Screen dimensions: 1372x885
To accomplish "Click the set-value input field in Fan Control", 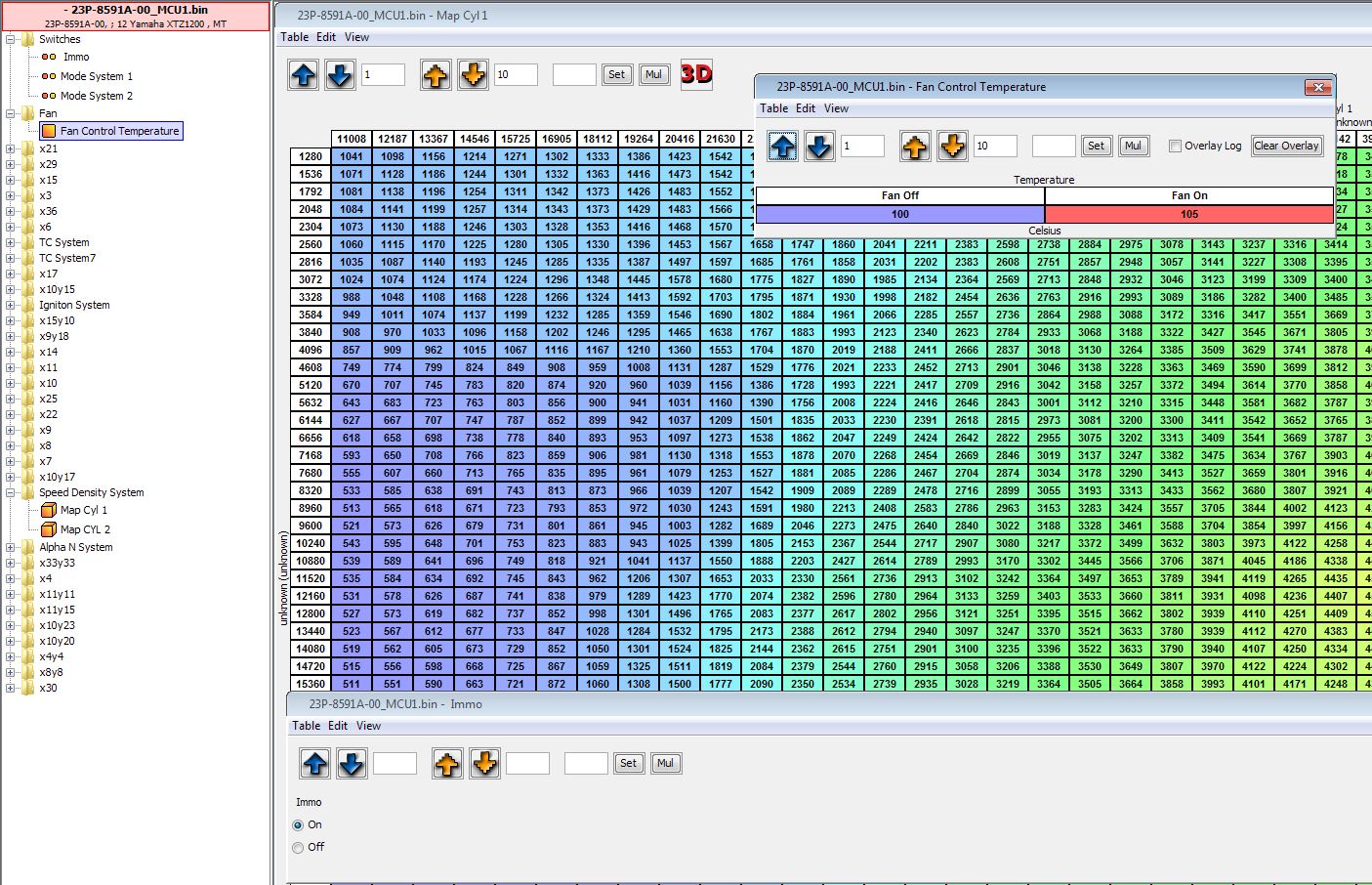I will pyautogui.click(x=1054, y=147).
